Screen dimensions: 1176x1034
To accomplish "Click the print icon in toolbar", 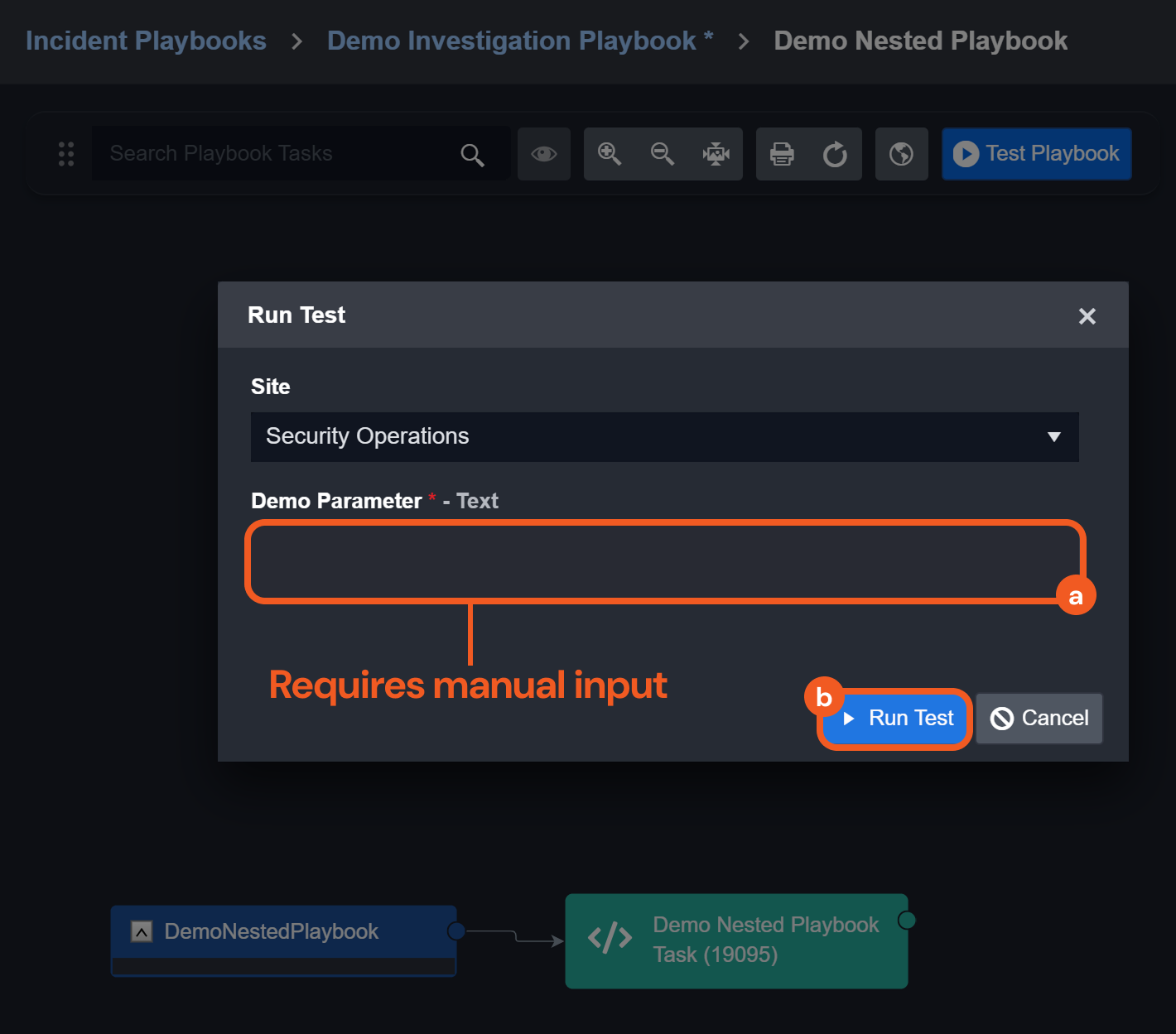I will [x=782, y=154].
